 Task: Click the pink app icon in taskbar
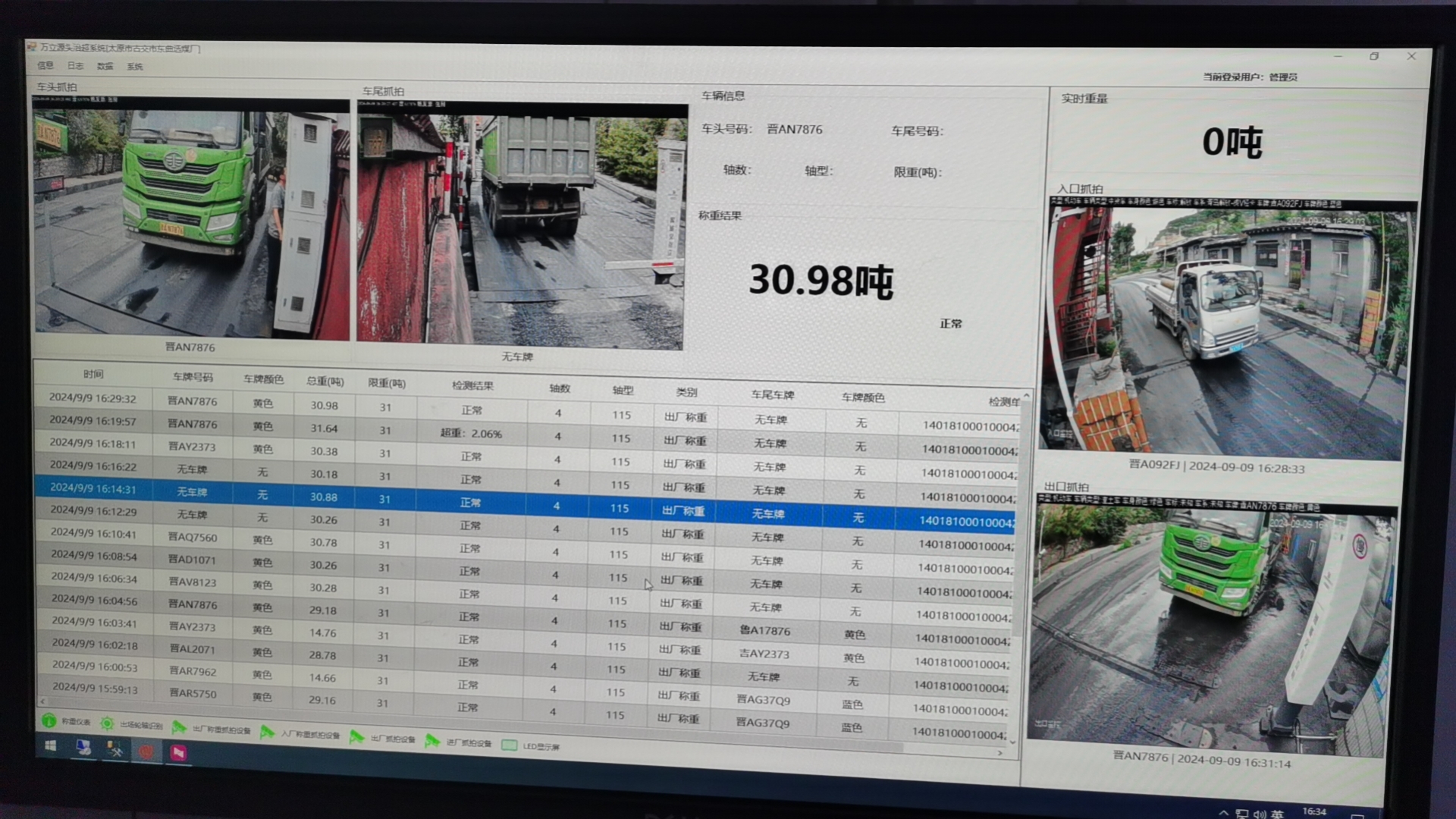178,752
